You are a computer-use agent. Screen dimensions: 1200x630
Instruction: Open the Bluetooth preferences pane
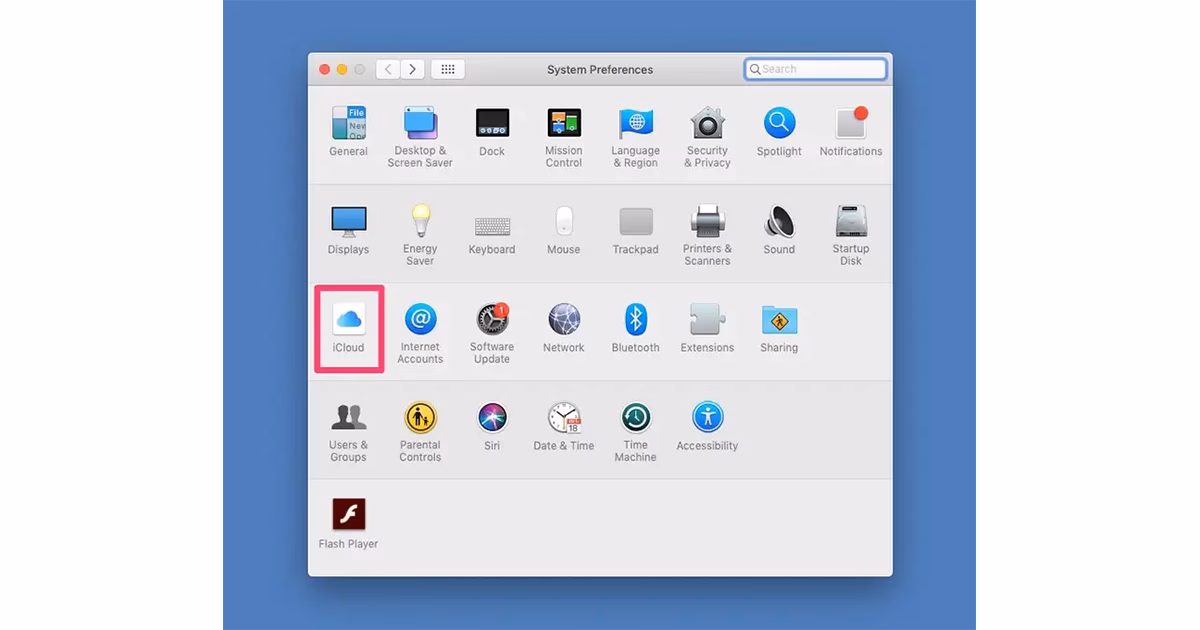click(x=636, y=328)
